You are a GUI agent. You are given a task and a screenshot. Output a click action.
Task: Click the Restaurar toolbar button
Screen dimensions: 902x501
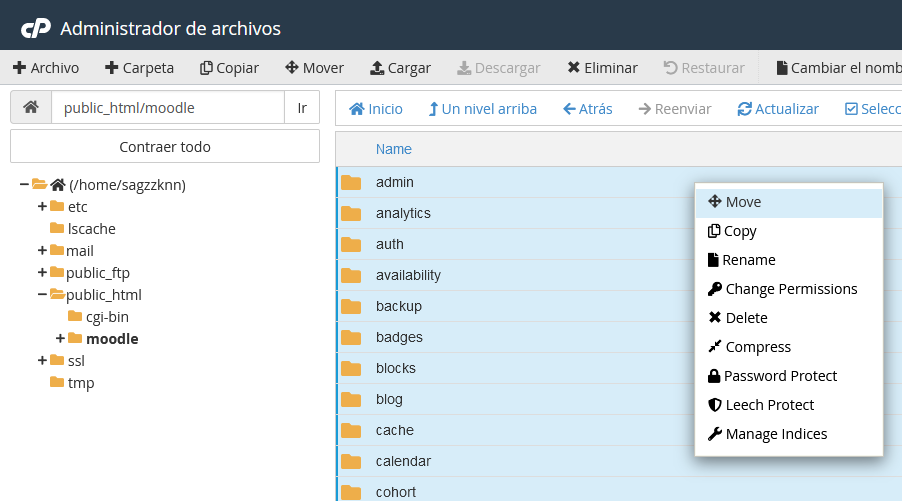point(704,68)
